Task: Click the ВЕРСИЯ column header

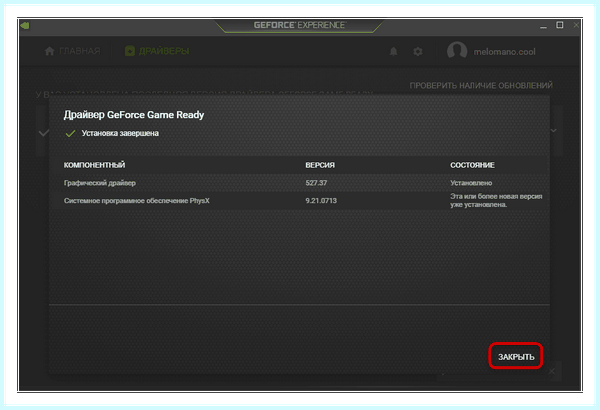Action: point(320,165)
